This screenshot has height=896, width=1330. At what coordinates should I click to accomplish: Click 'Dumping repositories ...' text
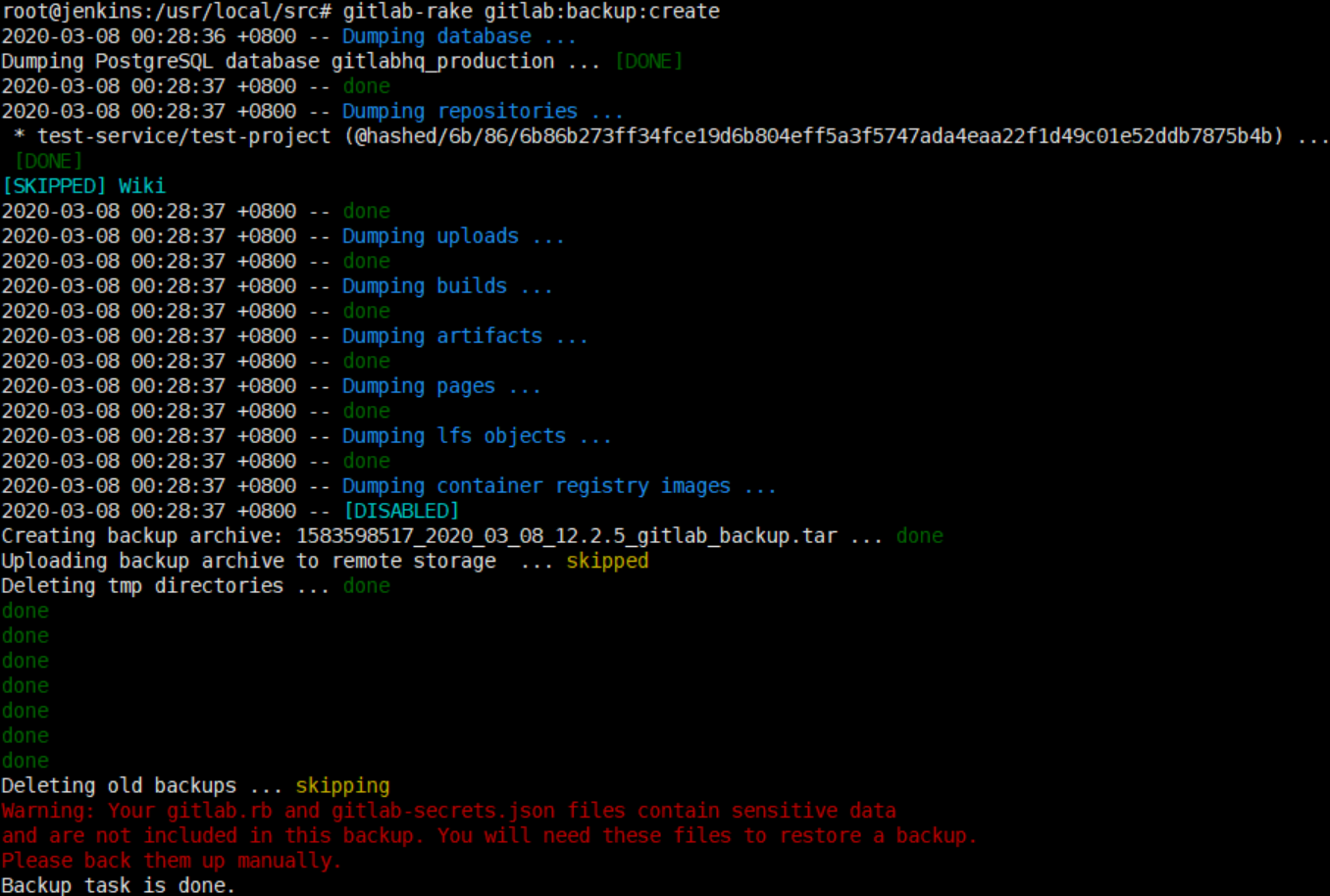(483, 112)
